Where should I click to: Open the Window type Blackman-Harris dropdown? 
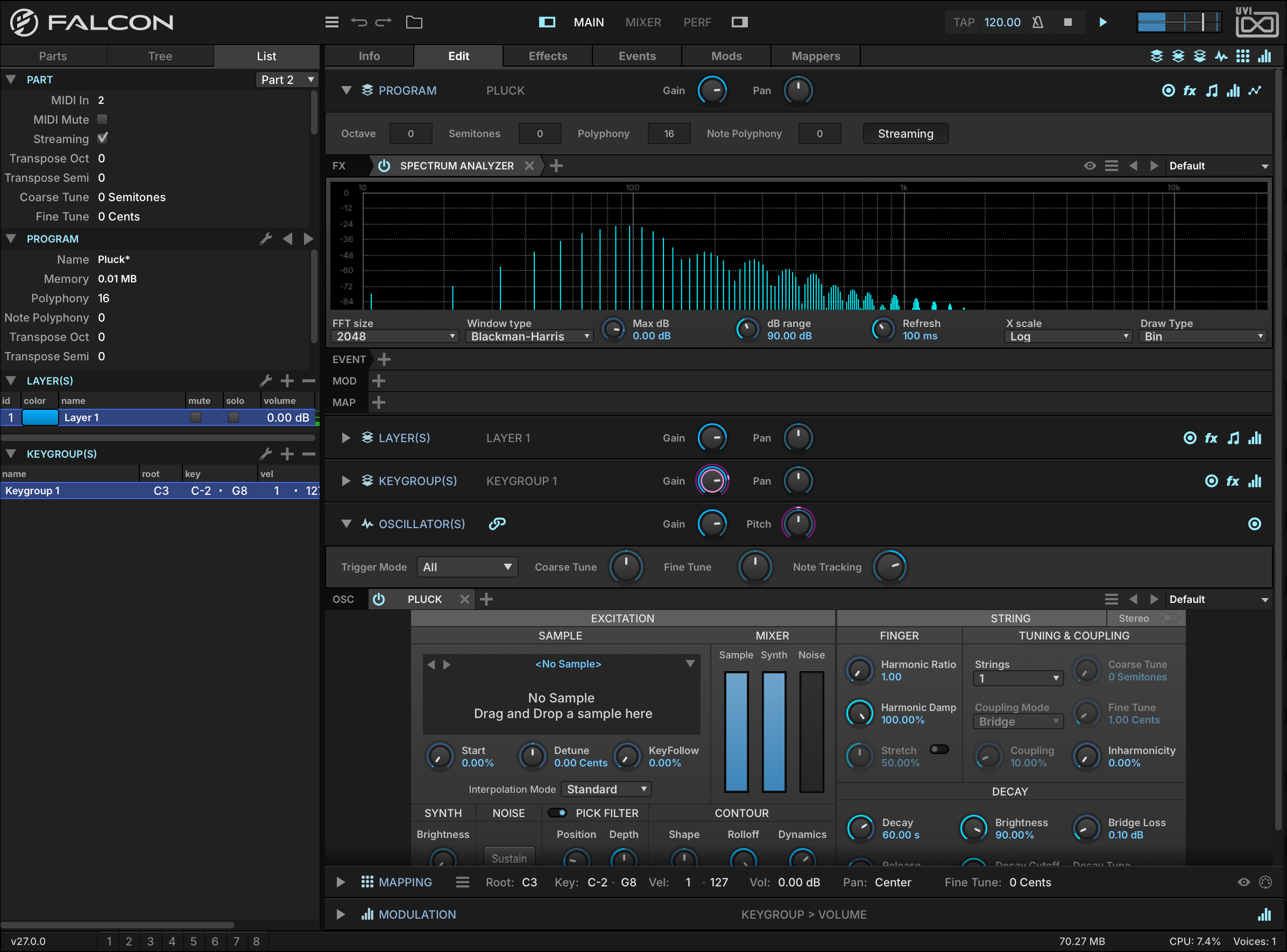(x=529, y=336)
